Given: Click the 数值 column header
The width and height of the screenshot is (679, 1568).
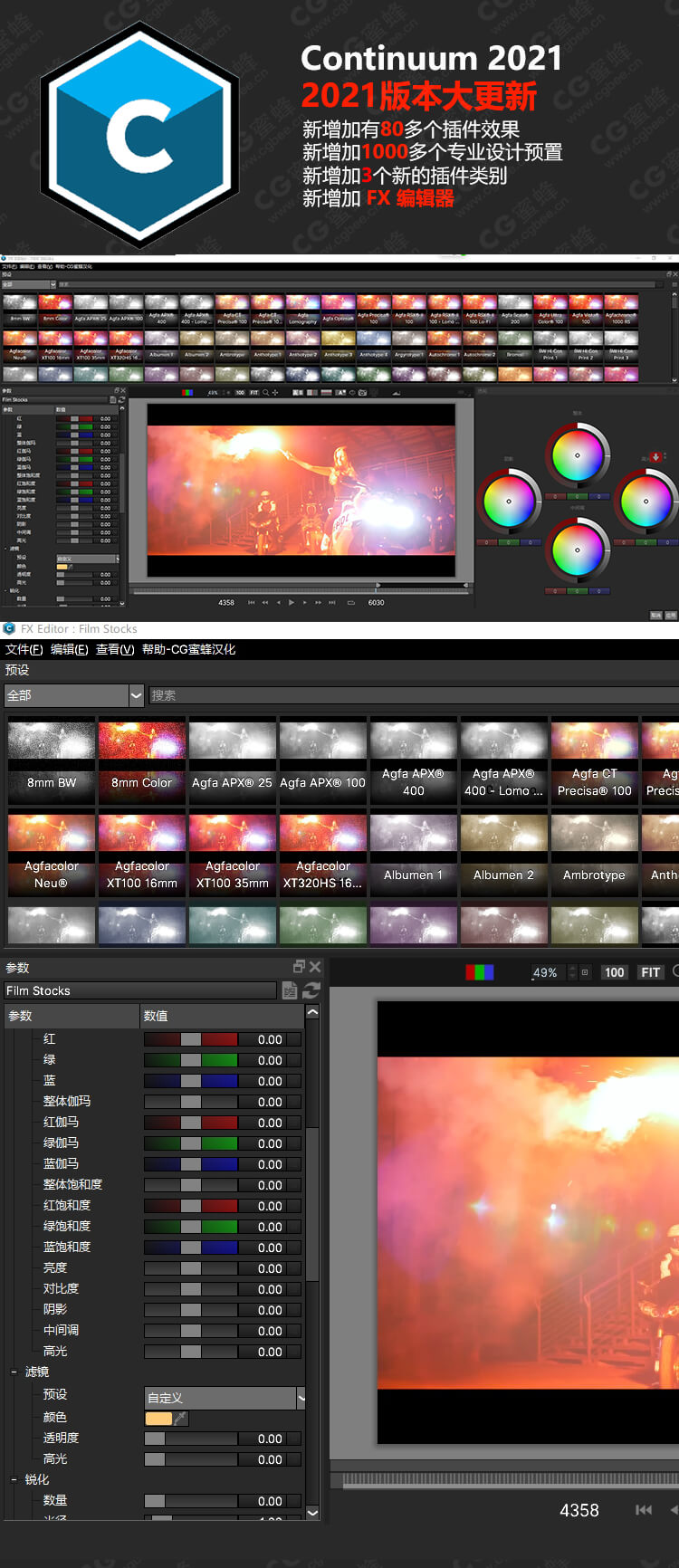Looking at the screenshot, I should coord(223,1016).
